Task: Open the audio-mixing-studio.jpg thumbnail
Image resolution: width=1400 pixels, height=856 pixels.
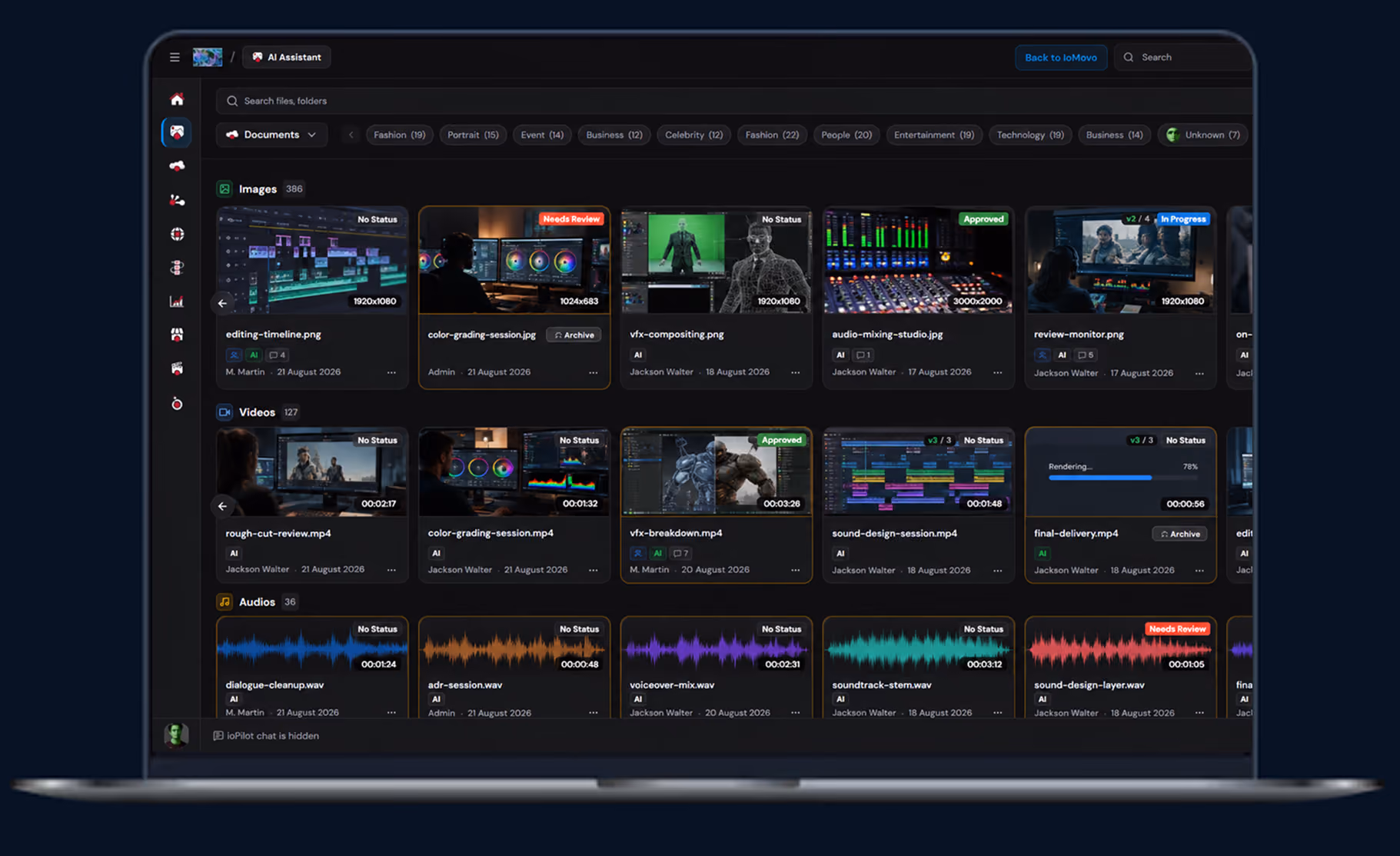Action: click(x=918, y=260)
